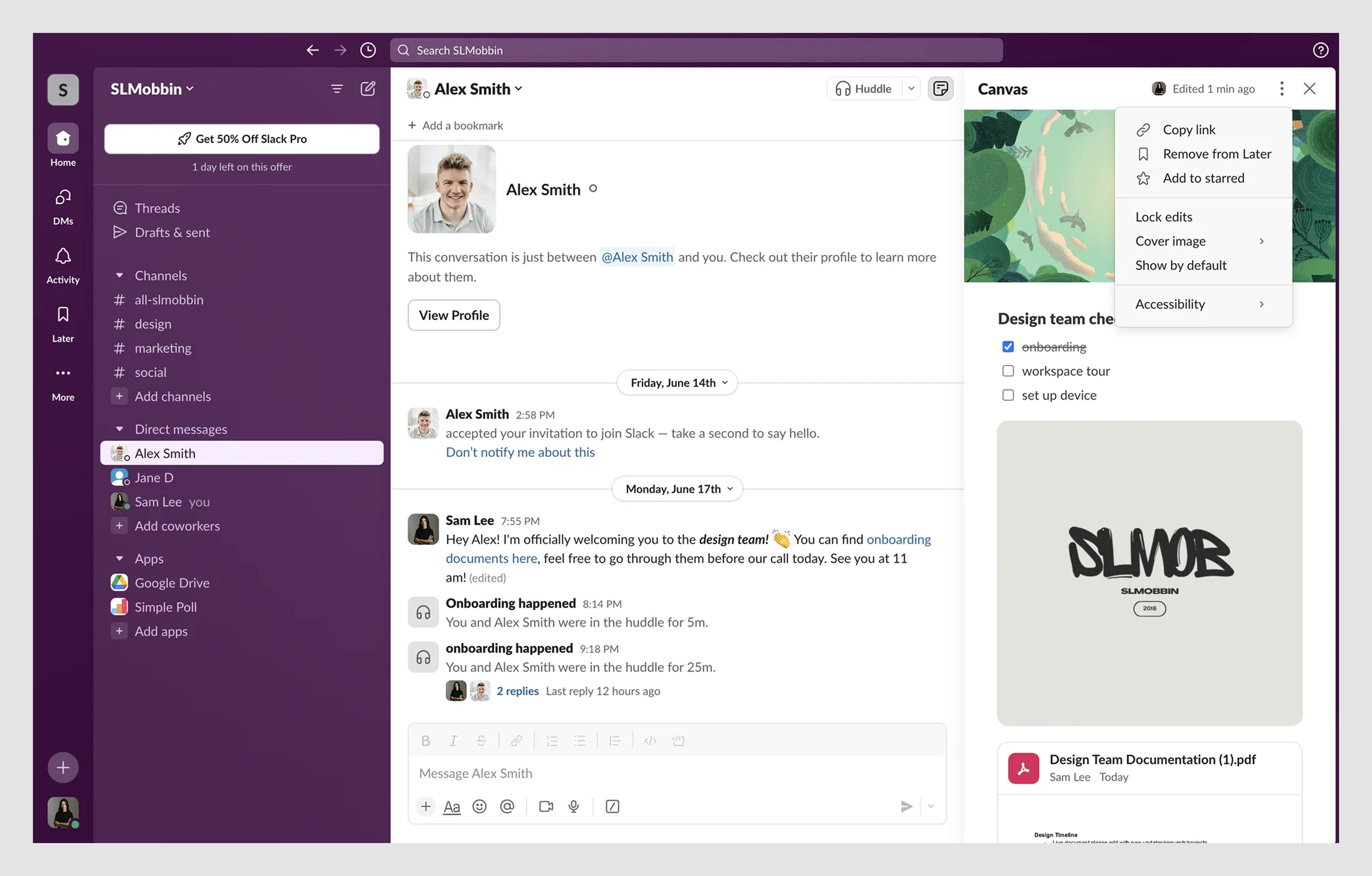
Task: Apply code block formatting in the composer
Action: tap(678, 741)
